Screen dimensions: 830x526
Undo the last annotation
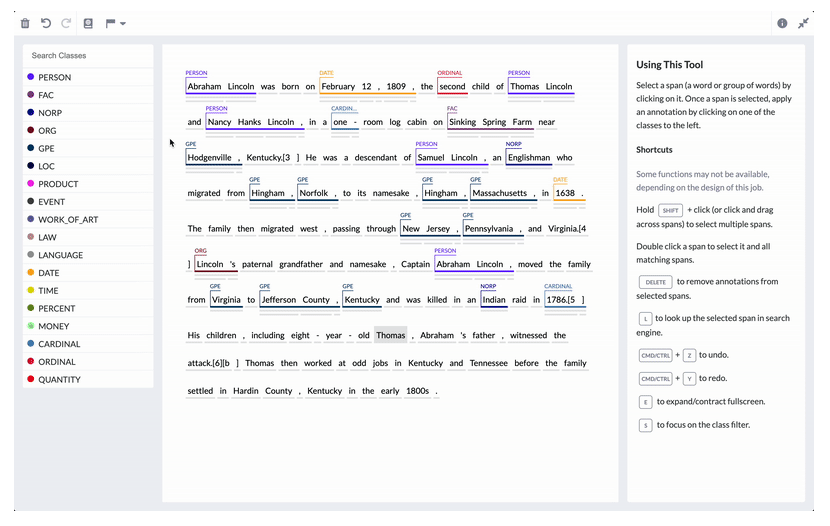point(46,23)
